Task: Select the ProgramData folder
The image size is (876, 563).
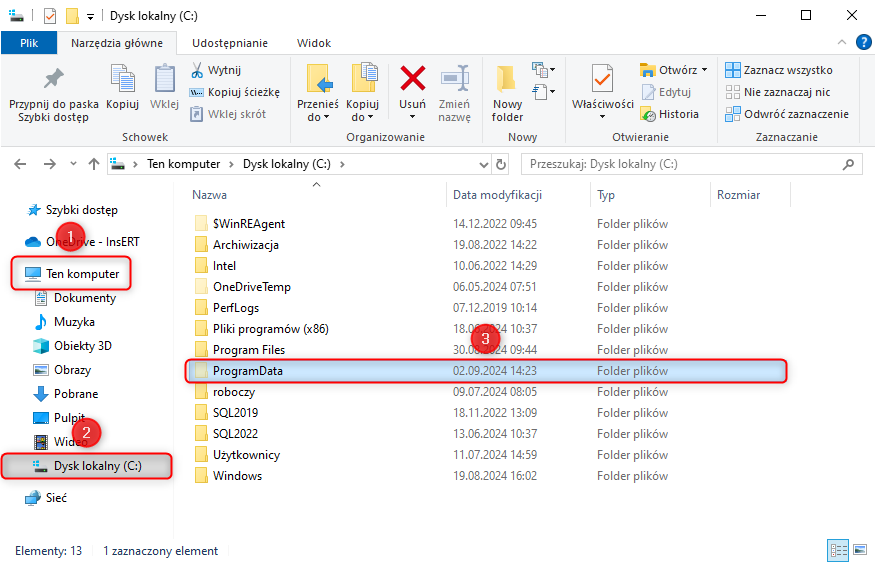Action: tap(485, 371)
